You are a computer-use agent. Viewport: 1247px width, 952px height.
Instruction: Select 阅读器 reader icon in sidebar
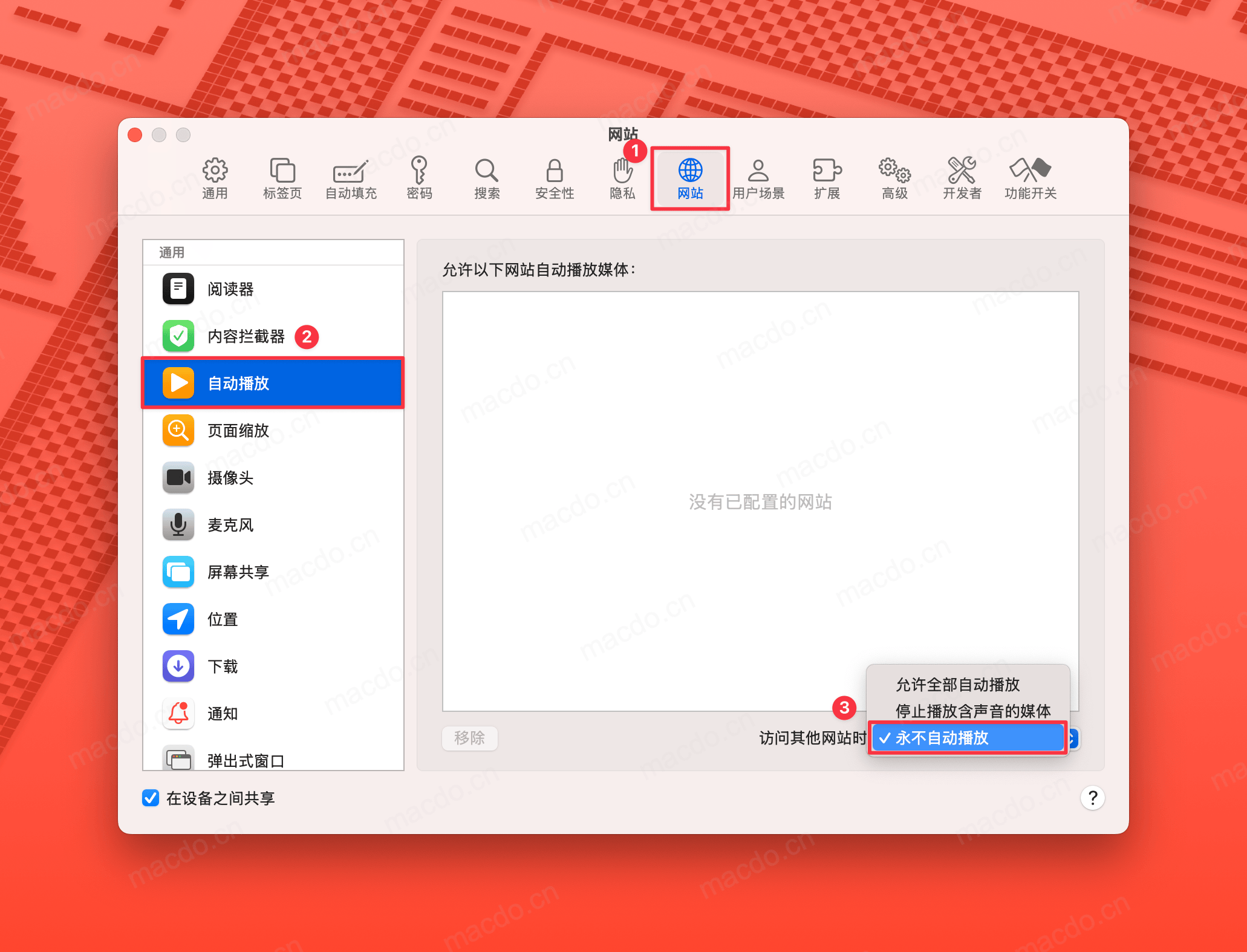tap(178, 289)
